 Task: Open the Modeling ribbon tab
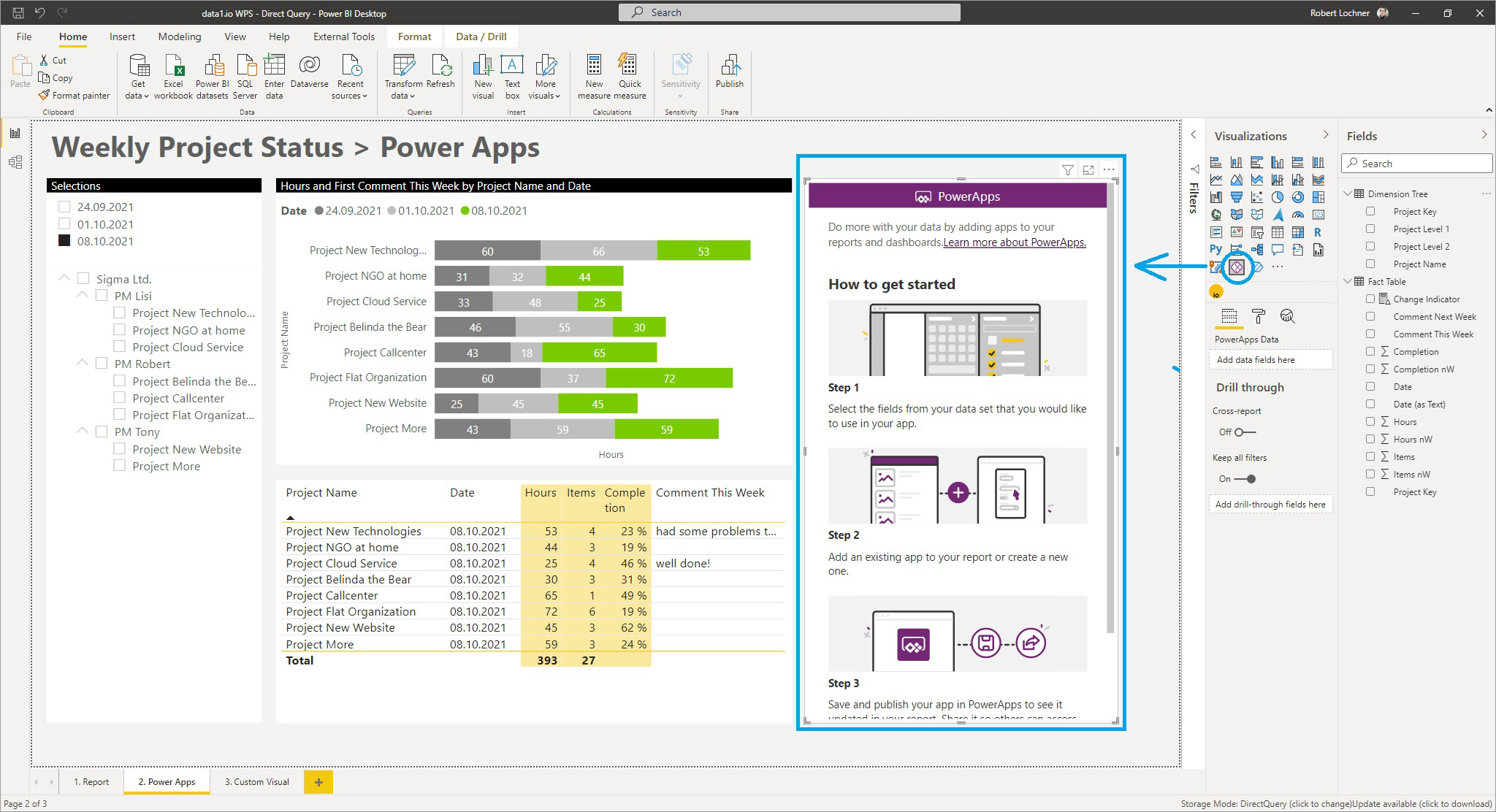[x=179, y=37]
